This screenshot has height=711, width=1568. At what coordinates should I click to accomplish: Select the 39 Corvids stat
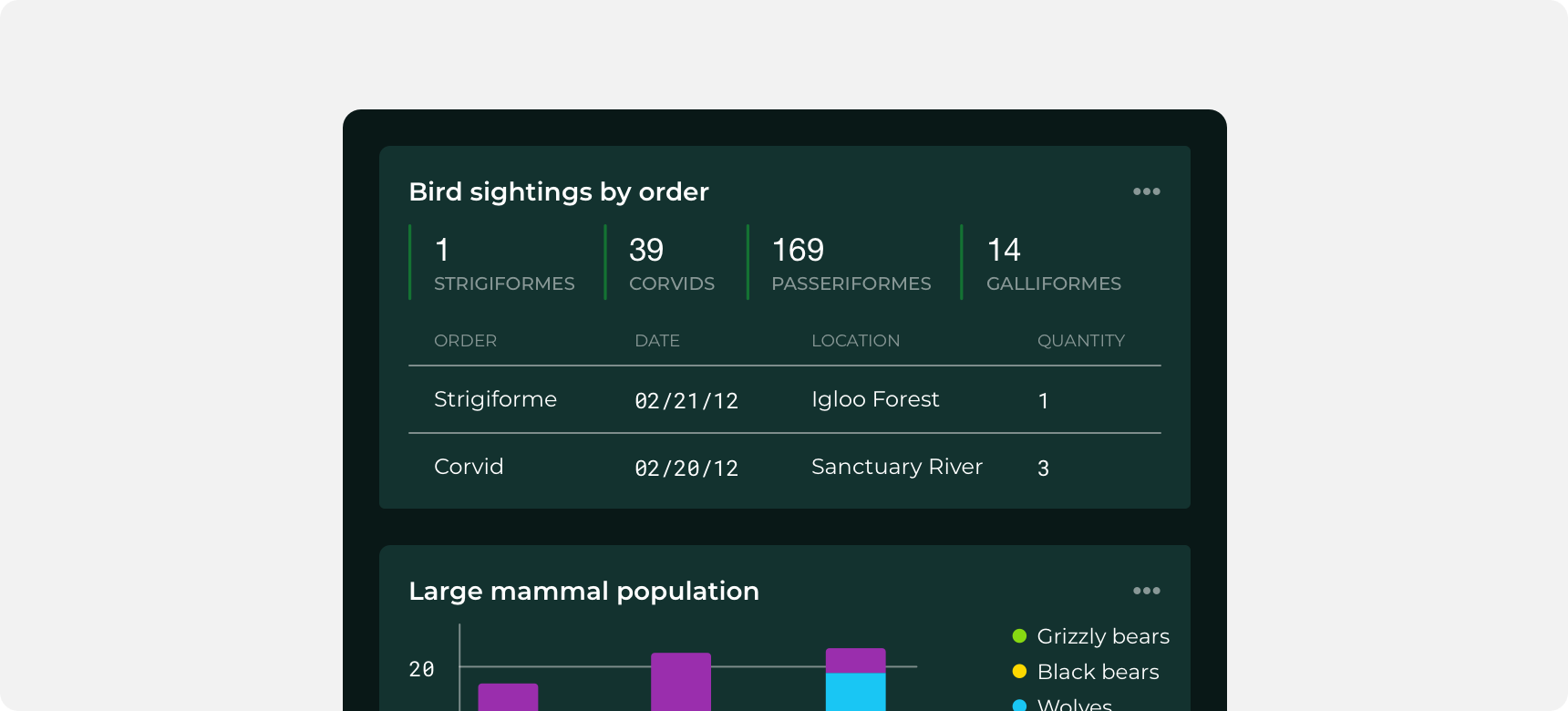(672, 263)
